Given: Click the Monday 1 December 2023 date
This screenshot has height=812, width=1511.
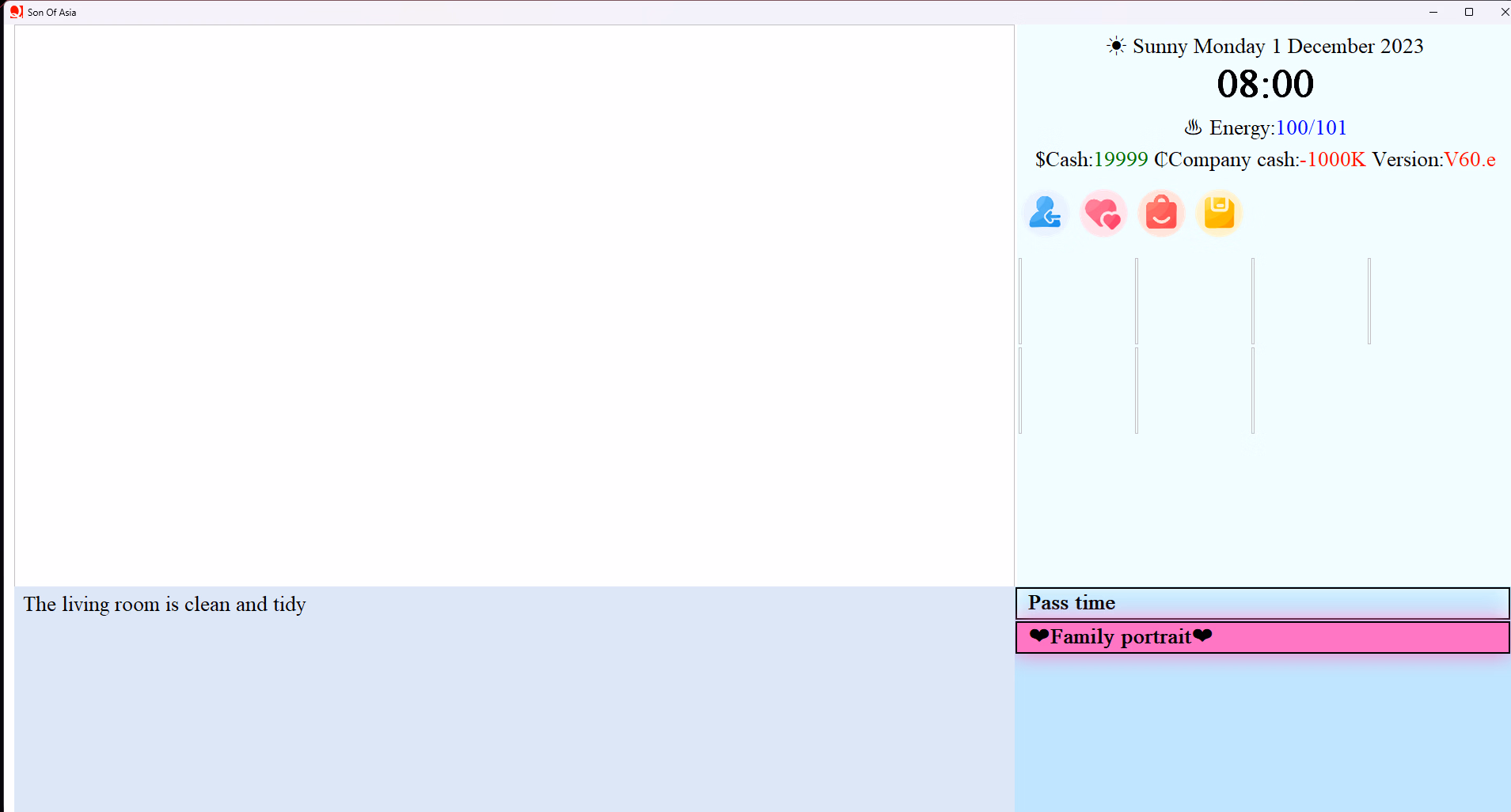Looking at the screenshot, I should (x=1308, y=46).
